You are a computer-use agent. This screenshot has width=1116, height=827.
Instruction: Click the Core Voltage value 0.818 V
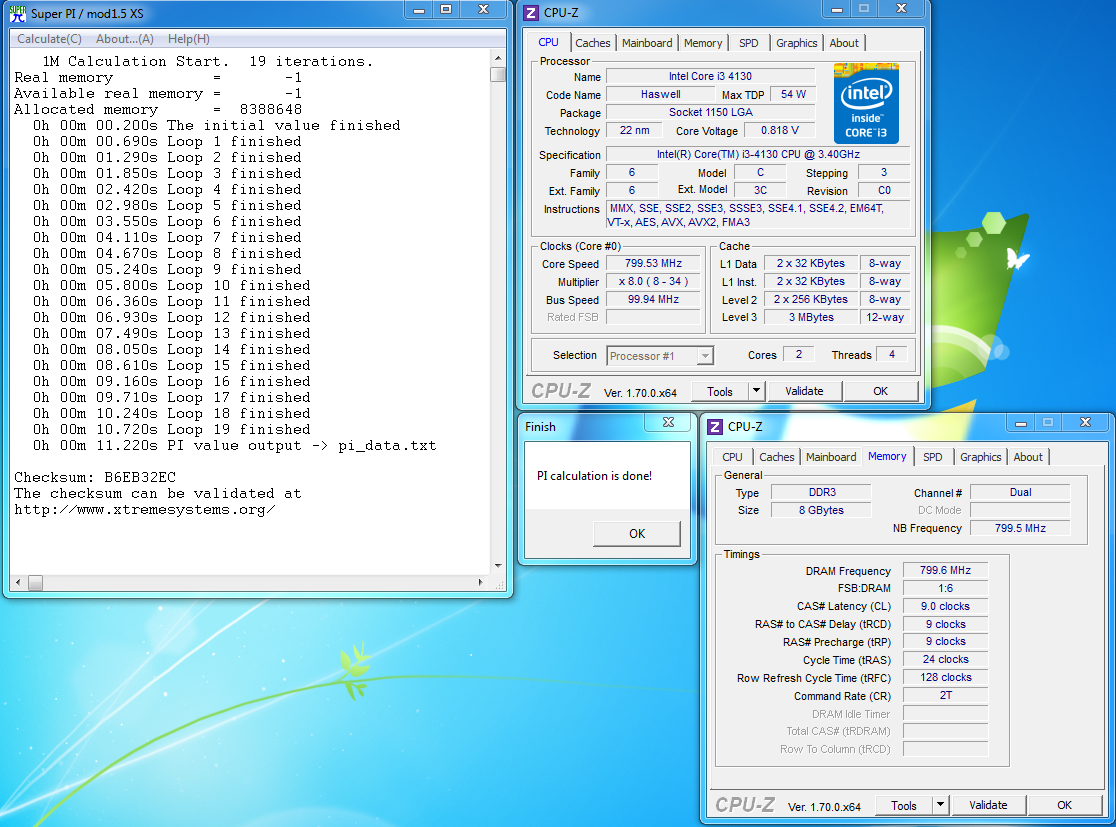tap(780, 130)
